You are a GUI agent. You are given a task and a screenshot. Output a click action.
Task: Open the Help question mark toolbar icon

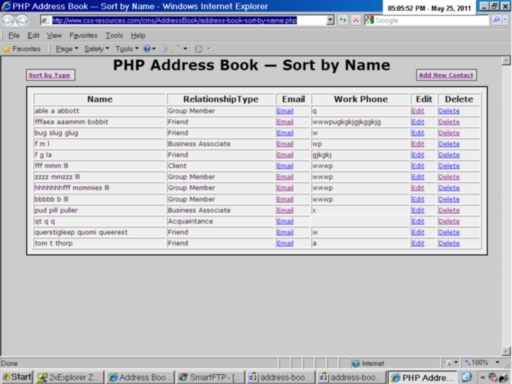(x=147, y=49)
